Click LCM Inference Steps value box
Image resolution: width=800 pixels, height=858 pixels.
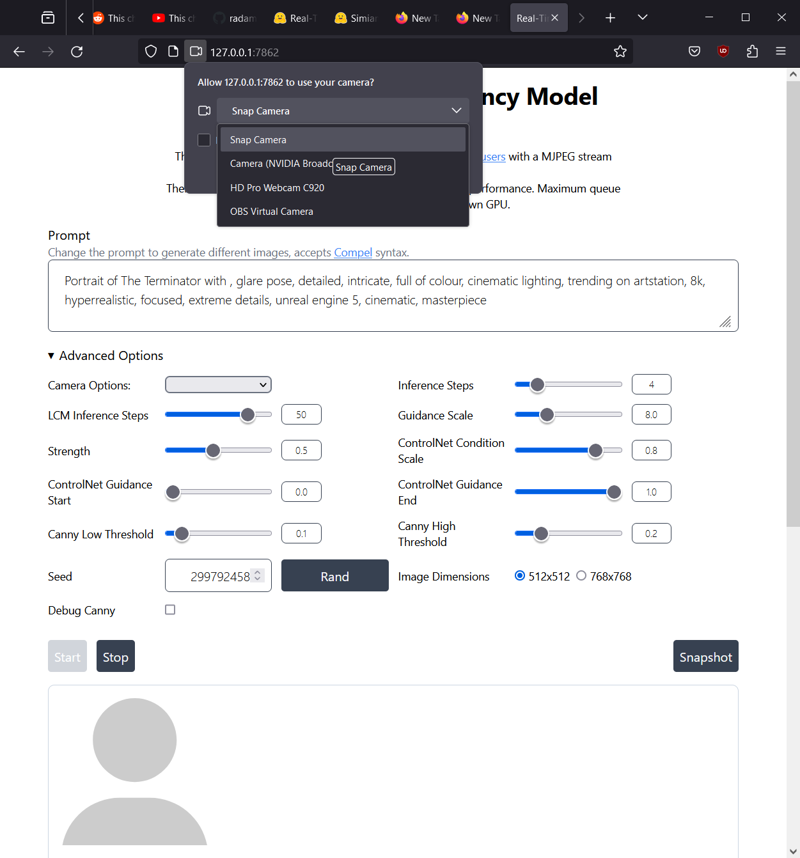tap(302, 415)
